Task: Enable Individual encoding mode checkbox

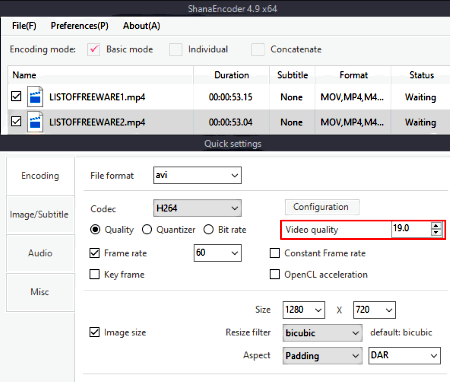Action: point(176,49)
